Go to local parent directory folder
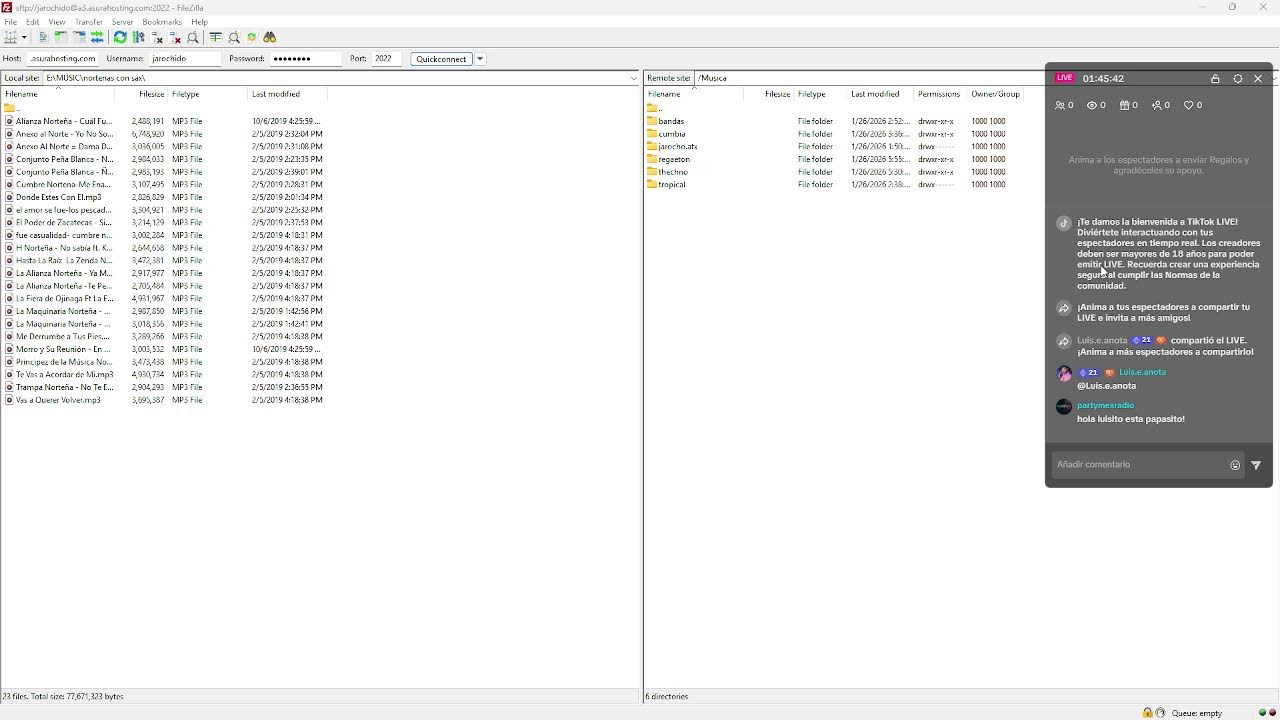Viewport: 1280px width, 720px height. click(11, 108)
